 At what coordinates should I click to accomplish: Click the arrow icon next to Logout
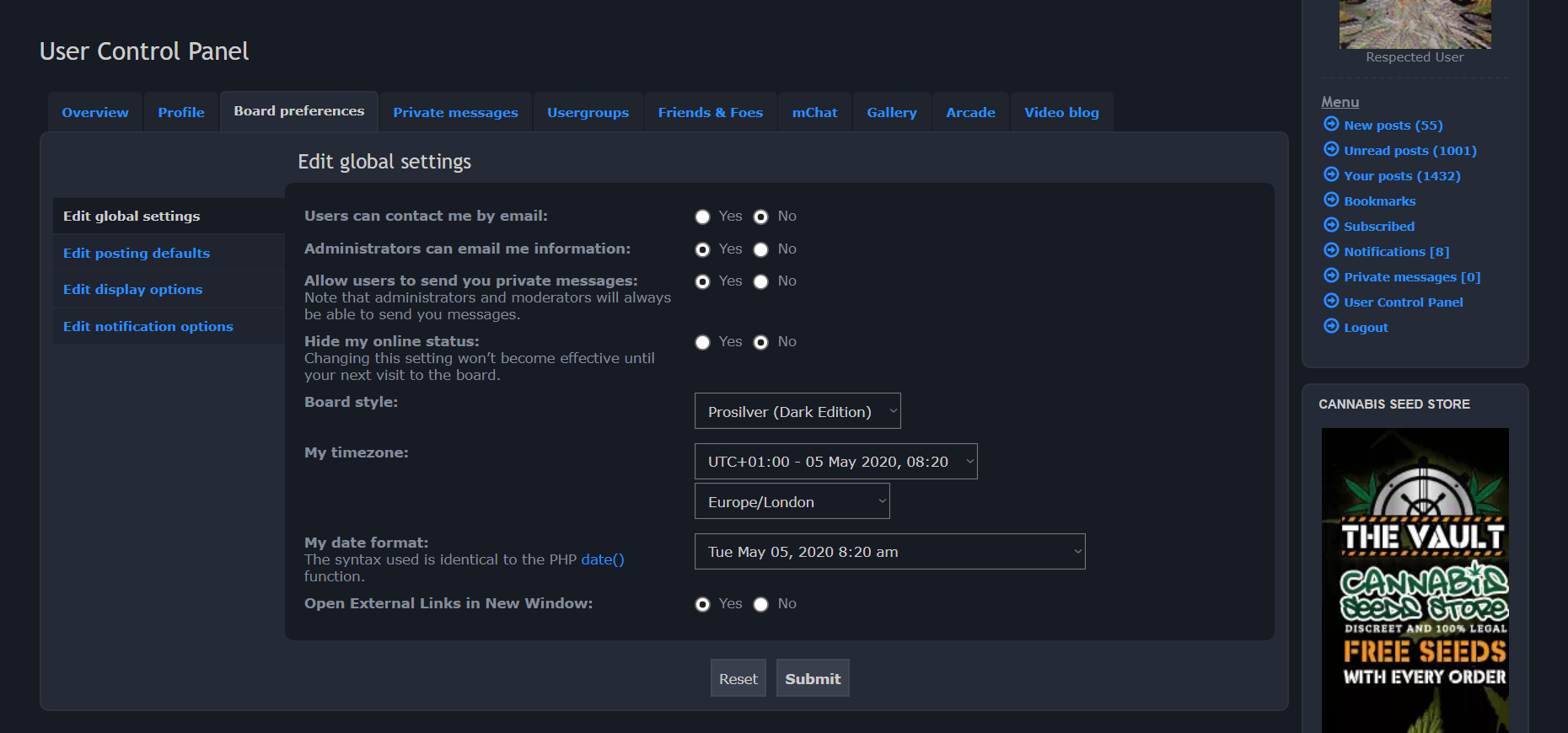[1331, 327]
